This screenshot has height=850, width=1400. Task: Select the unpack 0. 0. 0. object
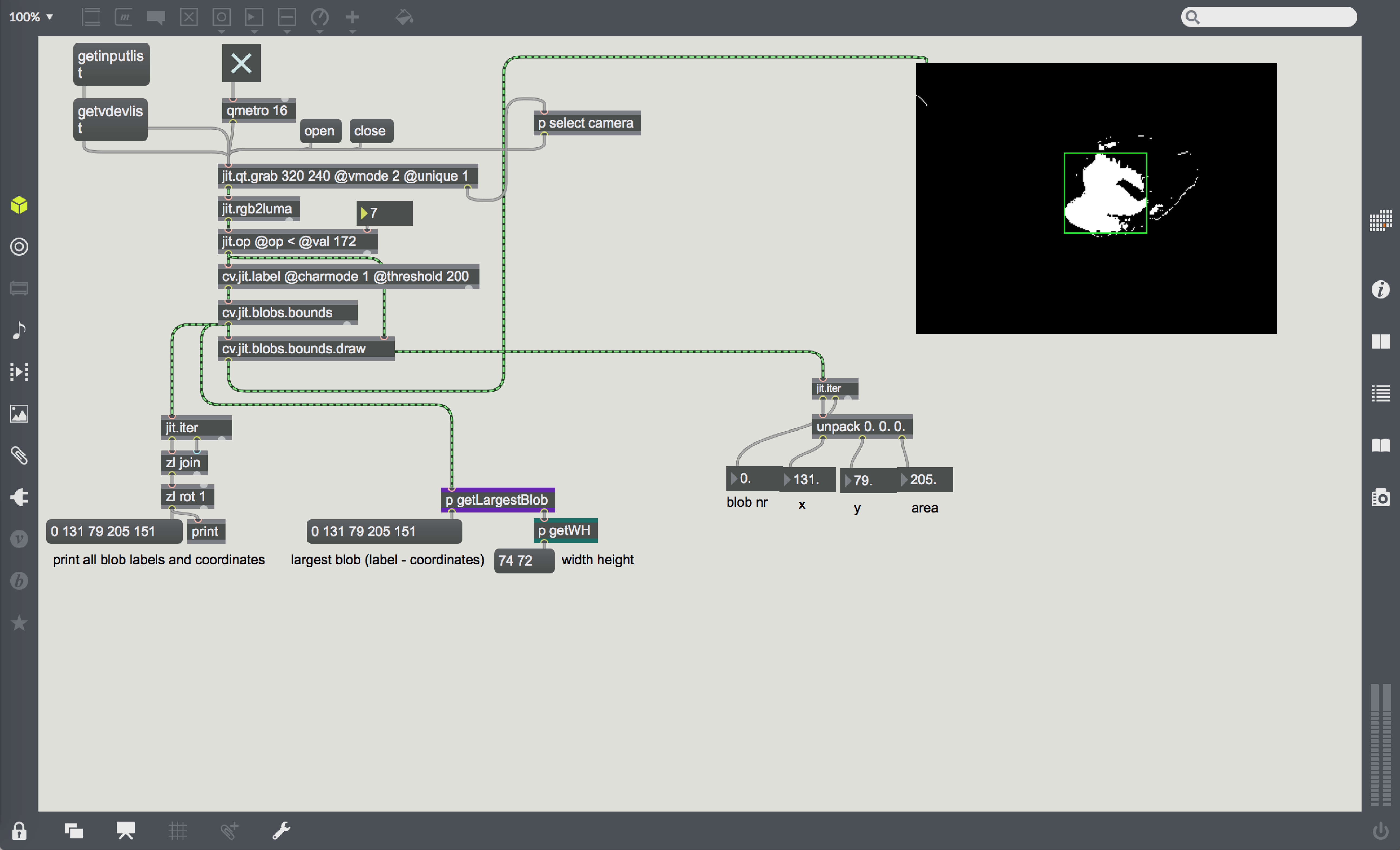pos(862,426)
